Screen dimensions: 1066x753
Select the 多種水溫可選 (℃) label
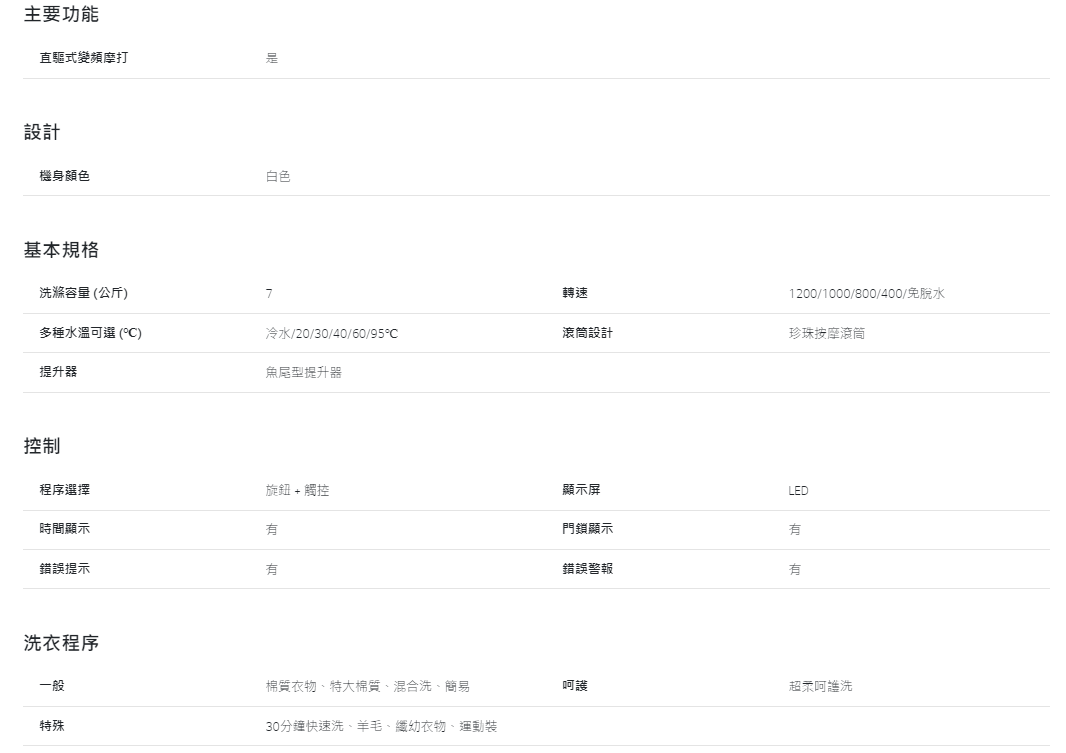90,333
